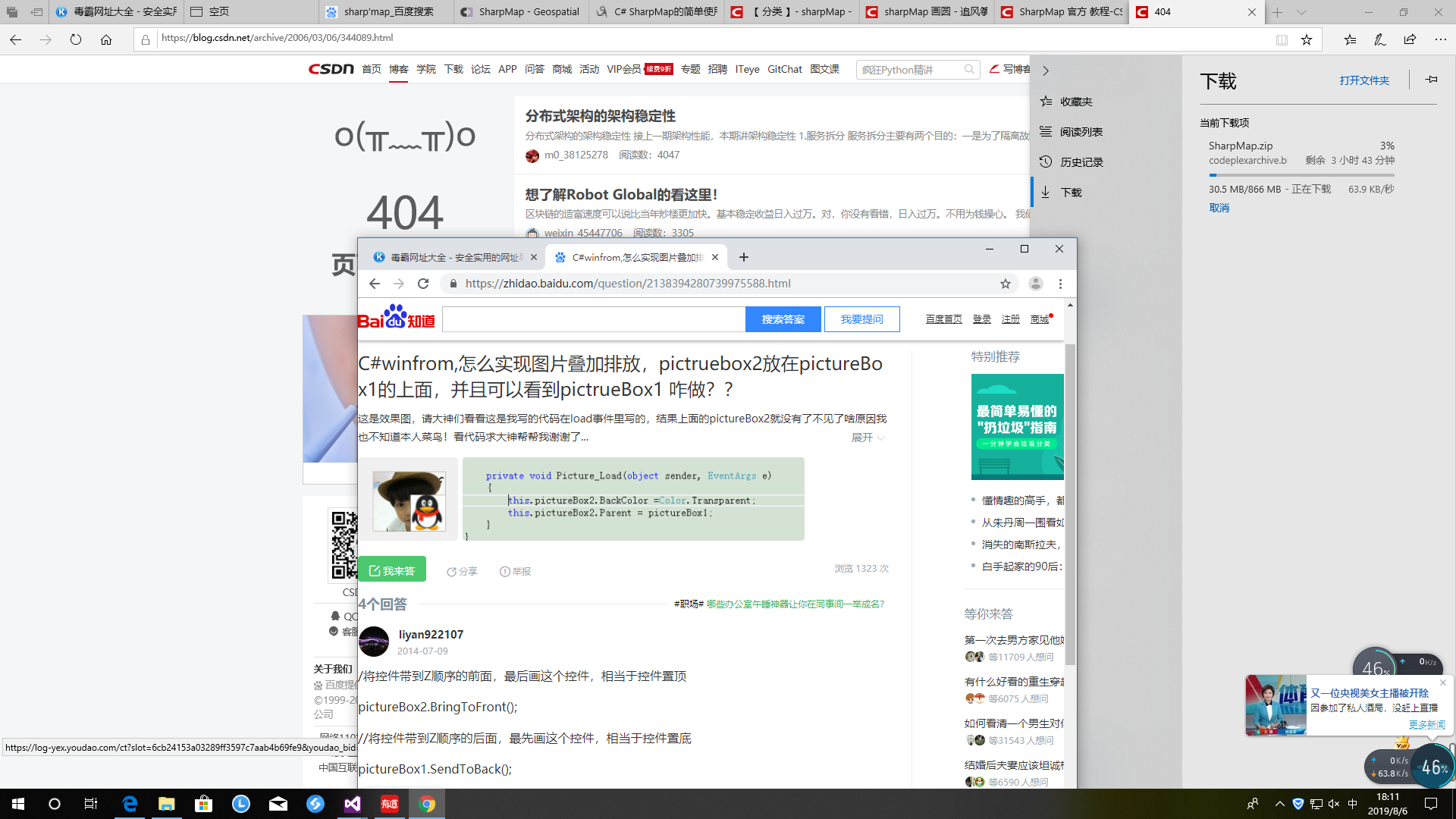Click Edge add notes pen icon

(1379, 39)
